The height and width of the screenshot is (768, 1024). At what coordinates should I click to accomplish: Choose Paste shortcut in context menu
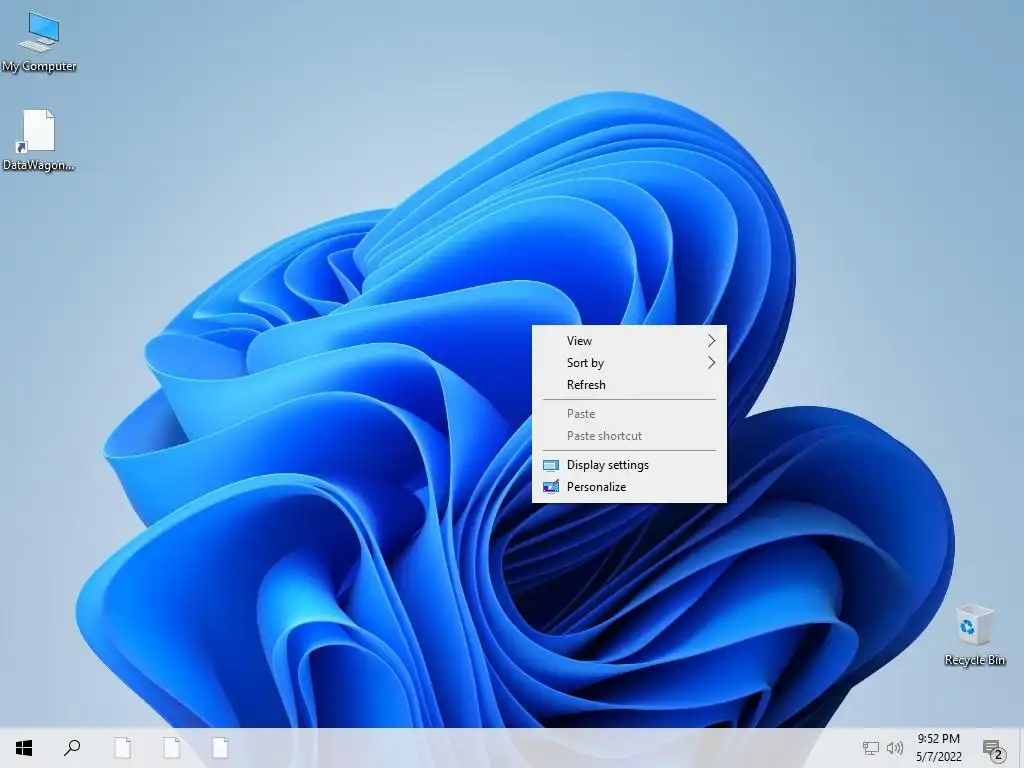[629, 436]
